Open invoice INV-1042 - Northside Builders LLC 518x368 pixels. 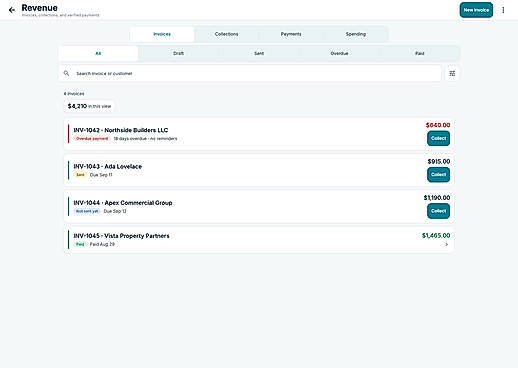click(259, 134)
